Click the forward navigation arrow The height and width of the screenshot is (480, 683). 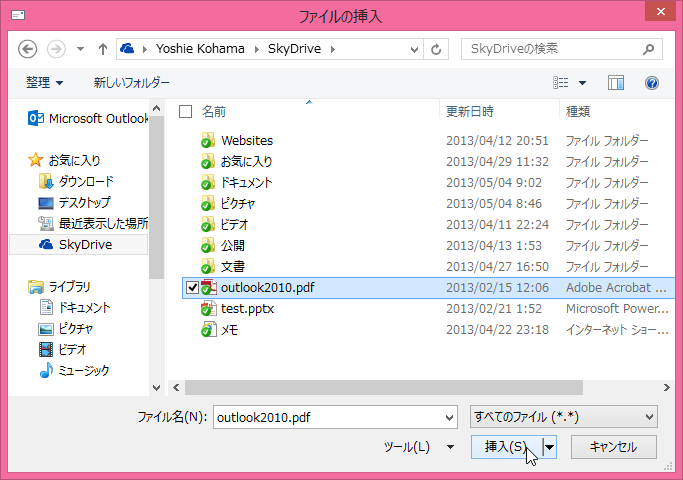tap(56, 49)
